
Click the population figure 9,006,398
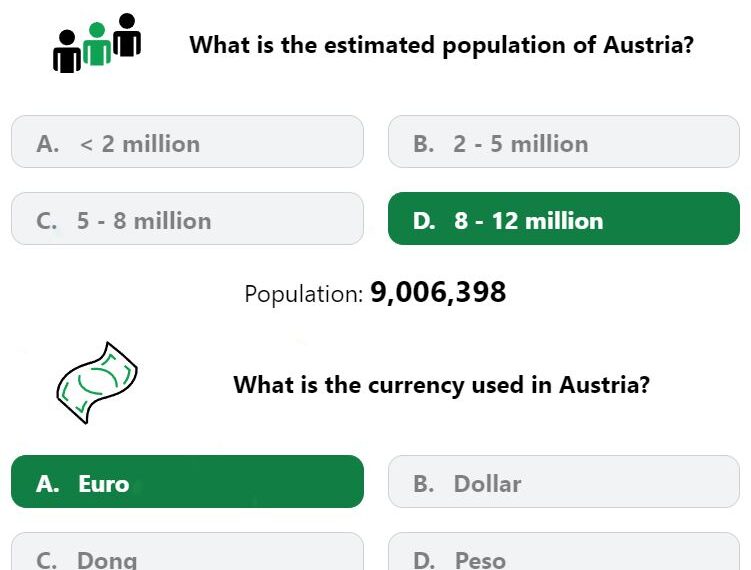coord(438,292)
